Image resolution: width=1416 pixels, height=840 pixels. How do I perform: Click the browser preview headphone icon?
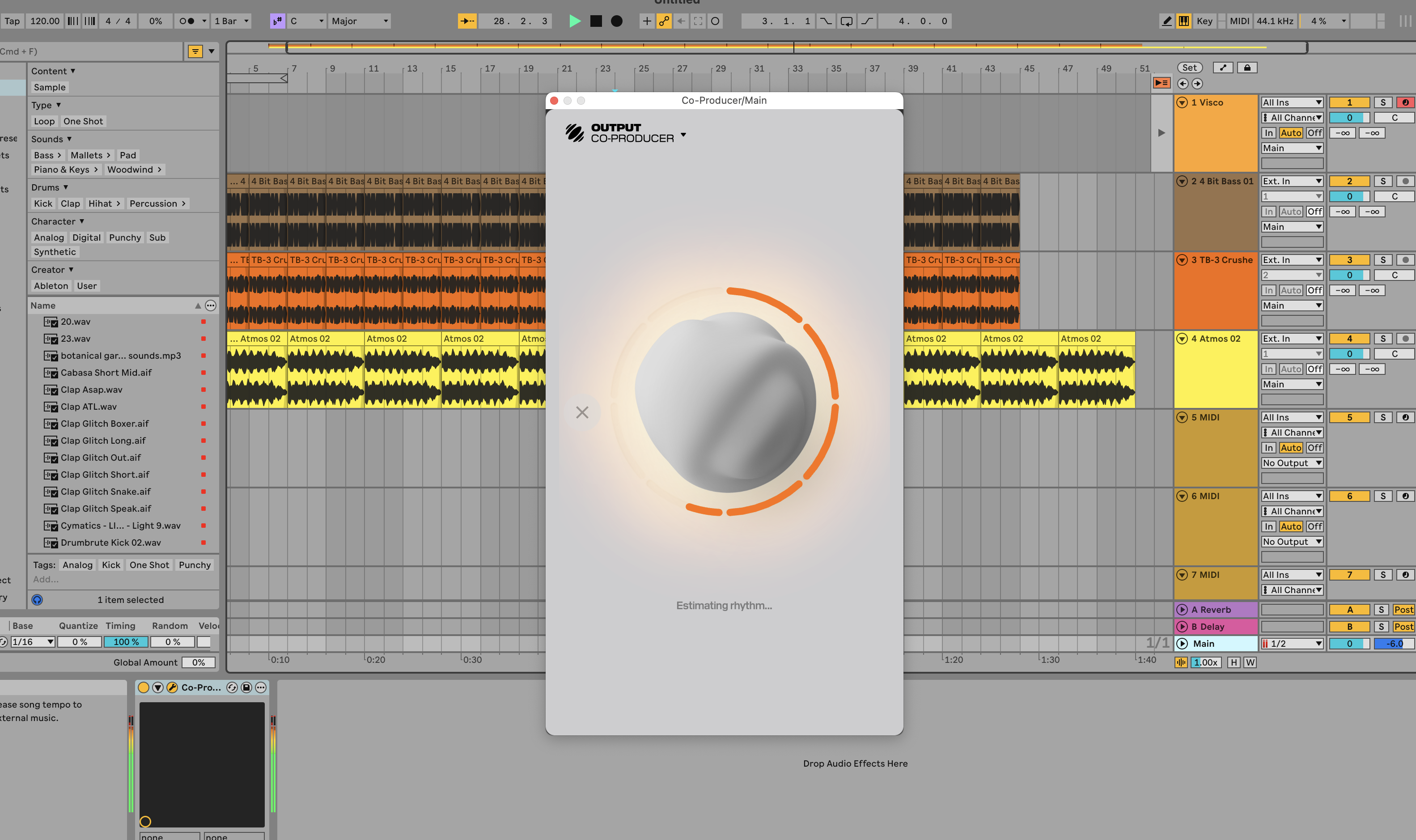coord(38,600)
